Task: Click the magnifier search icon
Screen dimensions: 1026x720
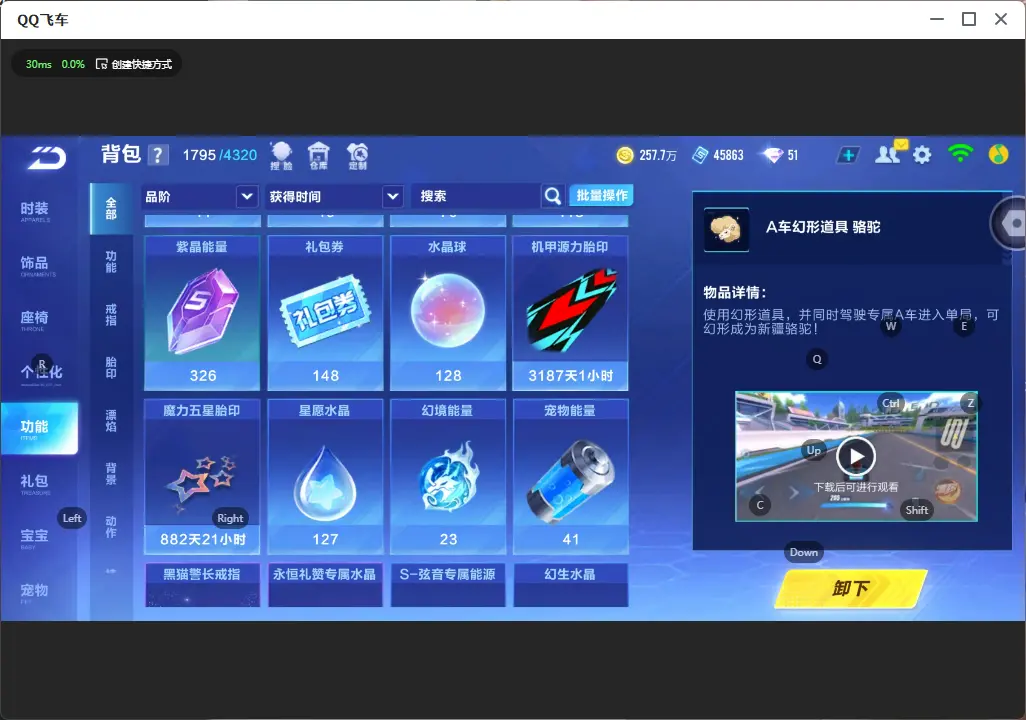Action: tap(552, 196)
